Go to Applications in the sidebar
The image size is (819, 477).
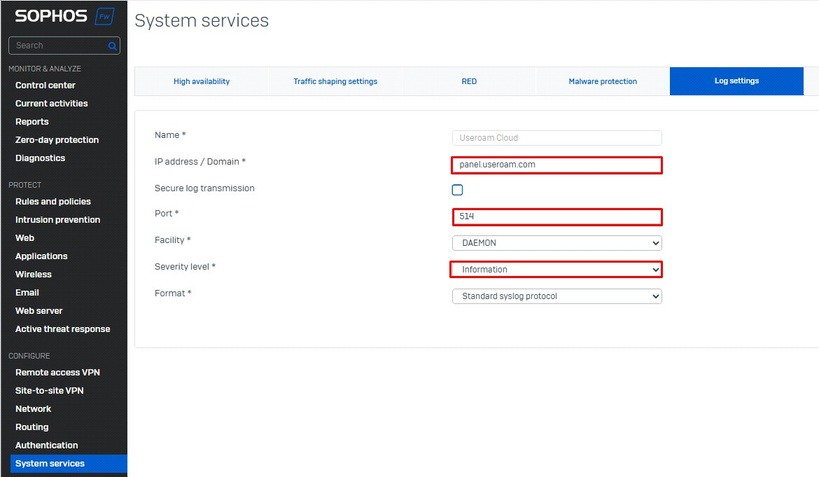tap(41, 257)
